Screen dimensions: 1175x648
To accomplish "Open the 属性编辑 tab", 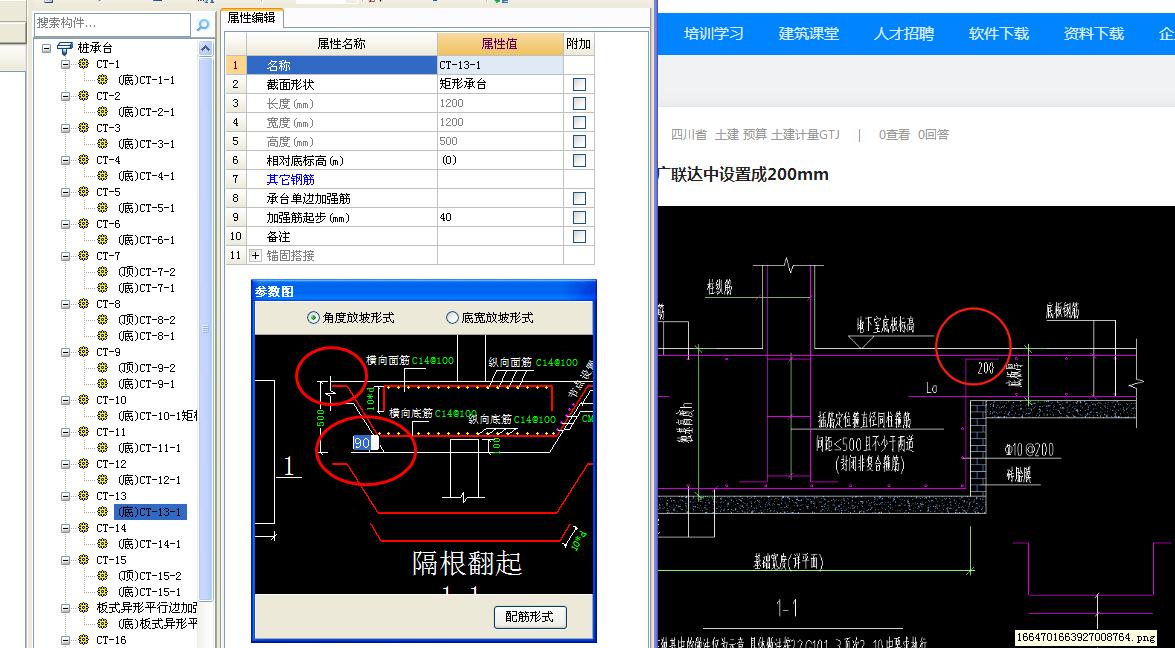I will (x=251, y=18).
